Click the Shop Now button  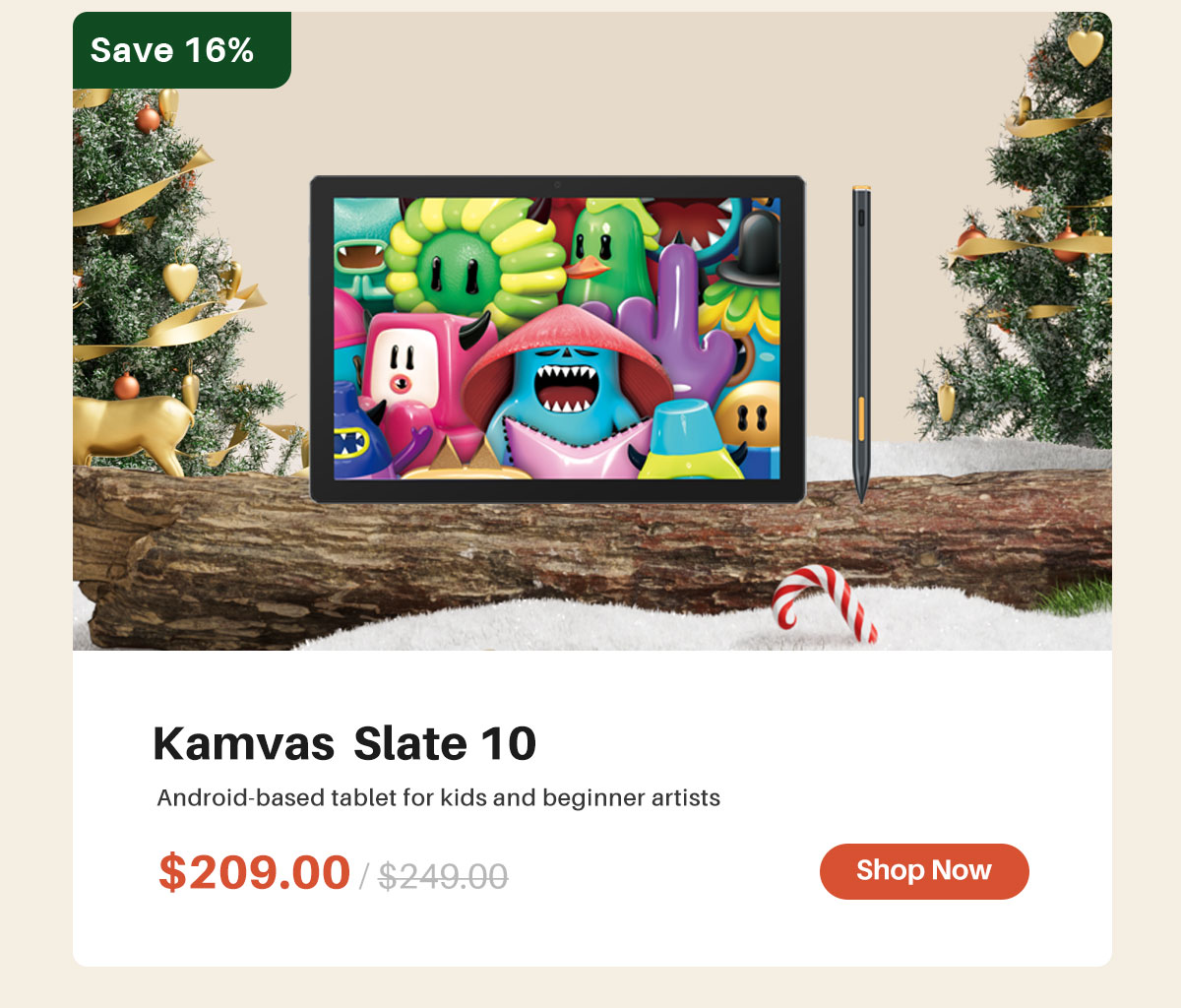tap(924, 871)
